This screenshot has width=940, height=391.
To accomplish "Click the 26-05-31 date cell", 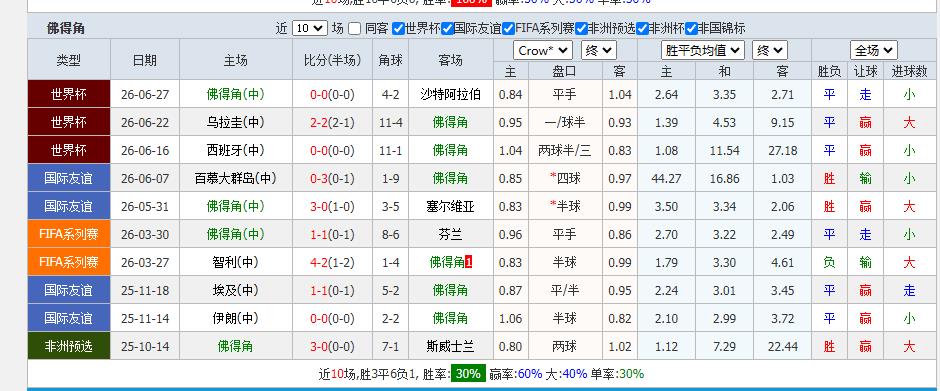I will click(145, 206).
